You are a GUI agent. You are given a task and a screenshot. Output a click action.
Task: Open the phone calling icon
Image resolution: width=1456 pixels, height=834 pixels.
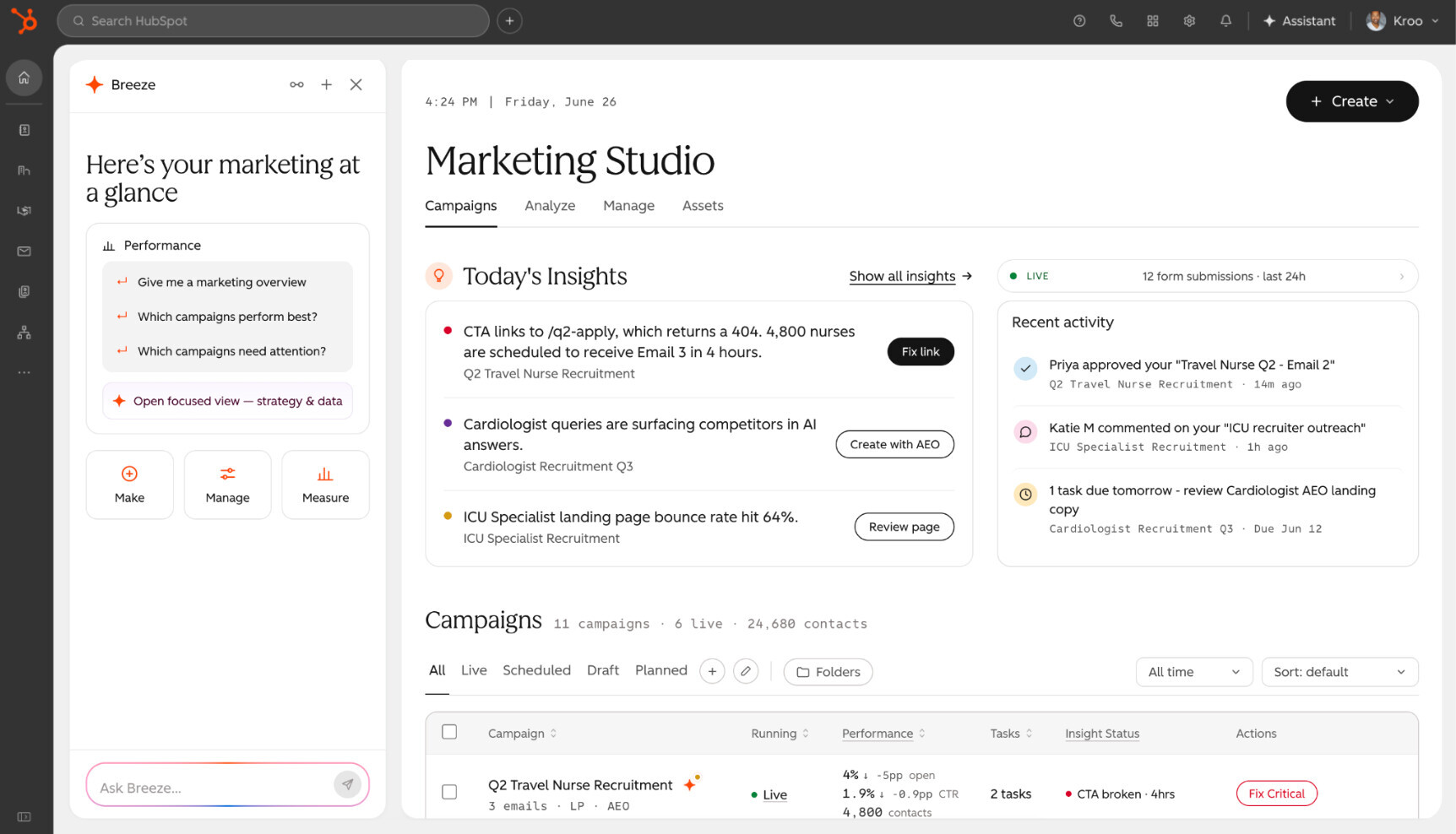point(1116,20)
